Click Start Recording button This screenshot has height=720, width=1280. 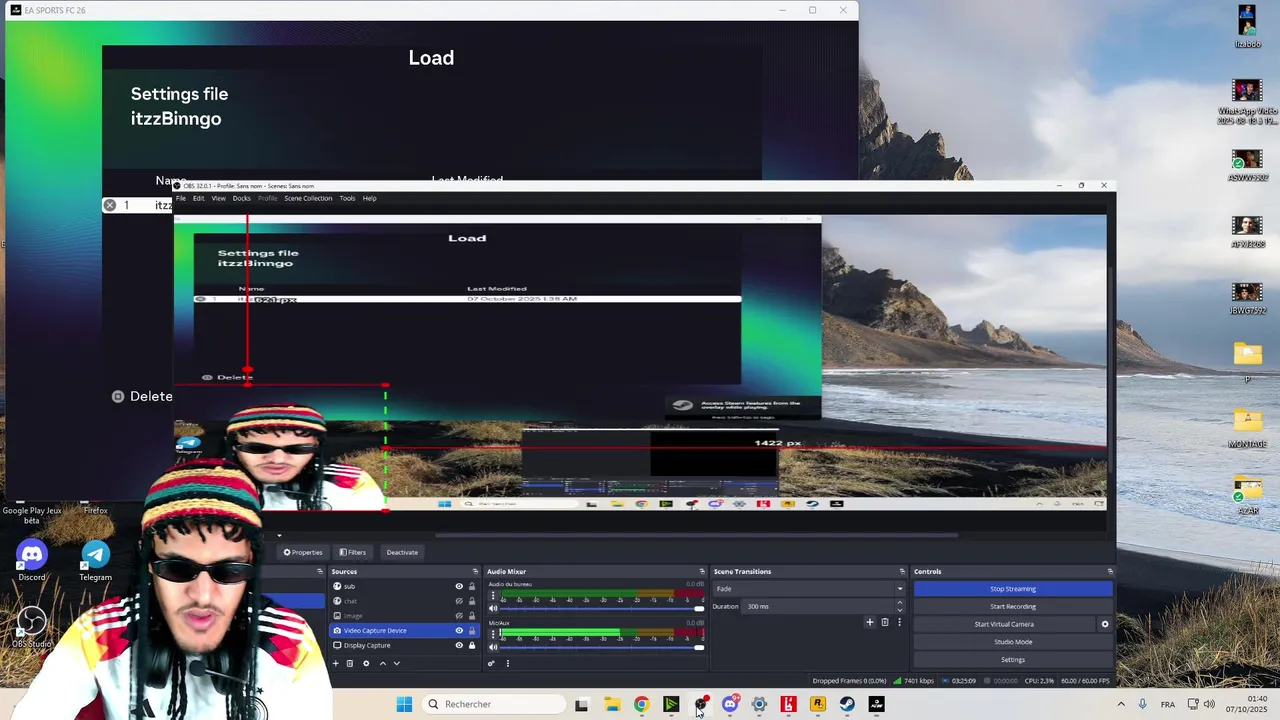click(1013, 606)
